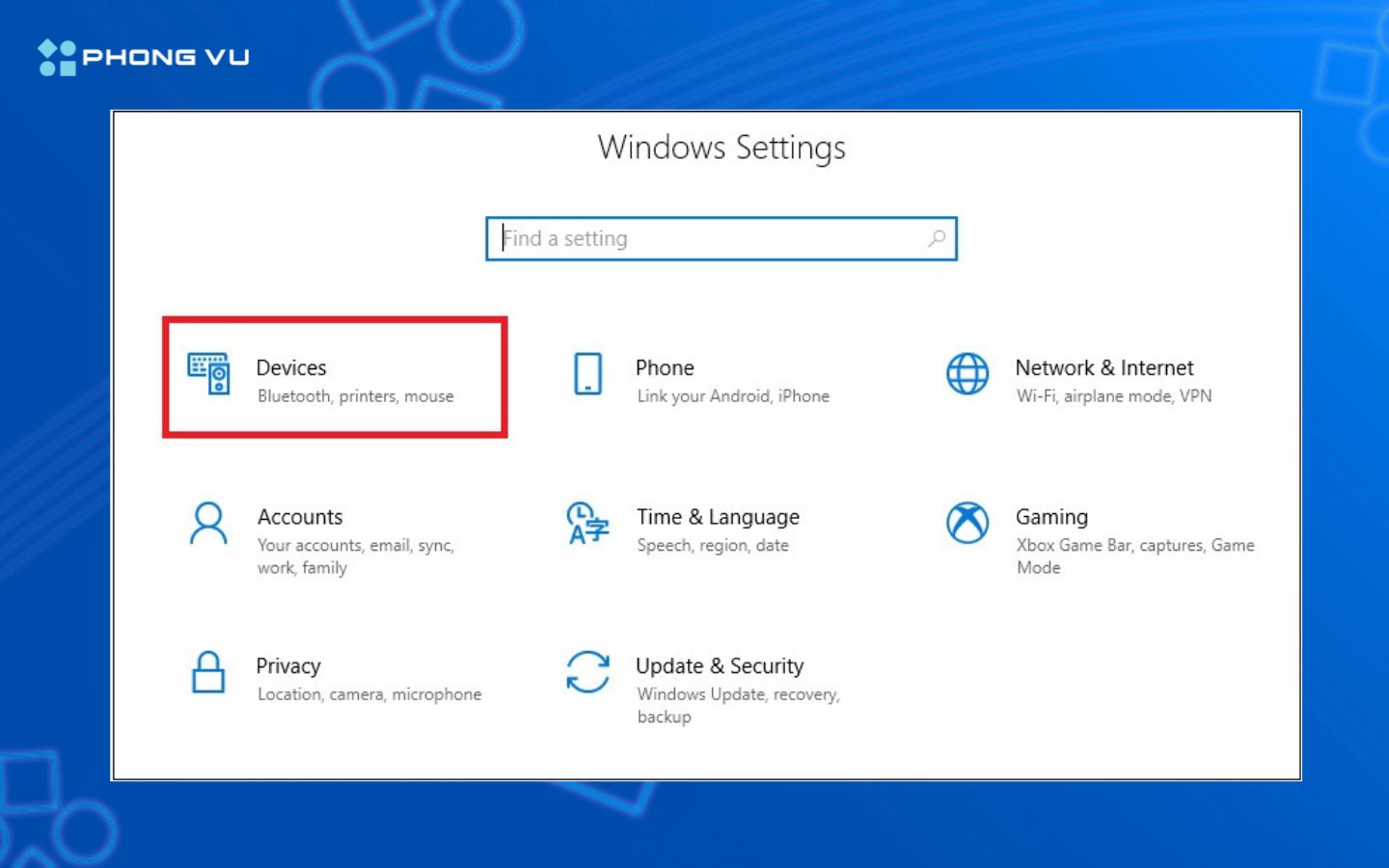Image resolution: width=1389 pixels, height=868 pixels.
Task: Select the Devices category label
Action: [291, 367]
